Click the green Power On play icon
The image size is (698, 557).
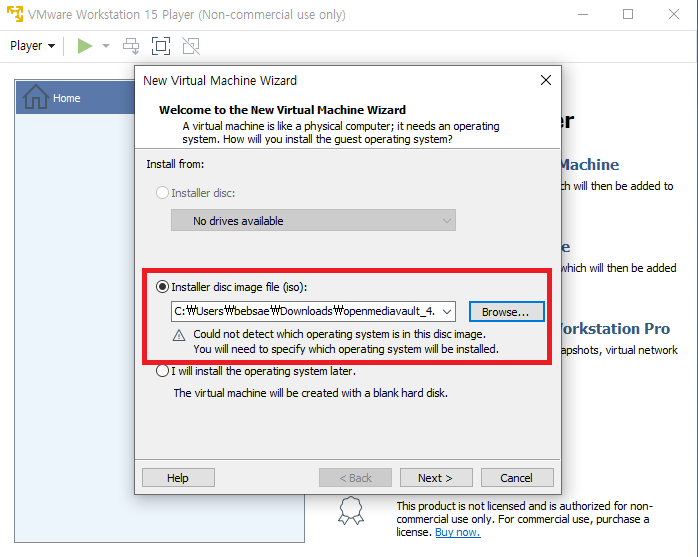85,46
